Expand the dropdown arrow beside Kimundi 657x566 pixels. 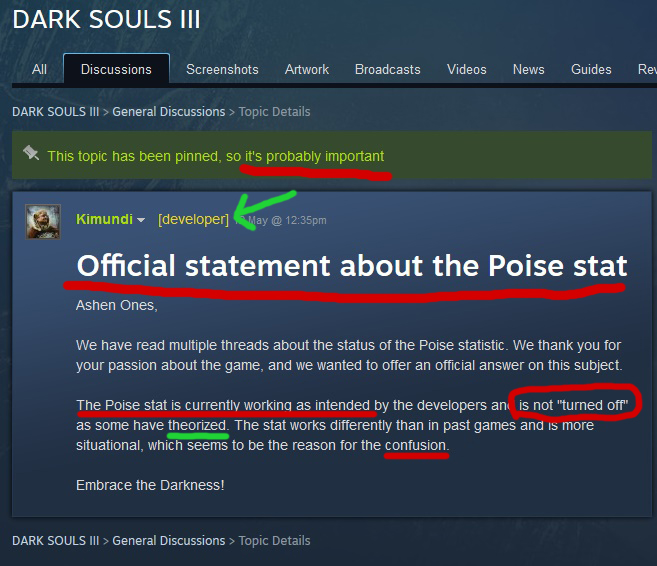142,220
